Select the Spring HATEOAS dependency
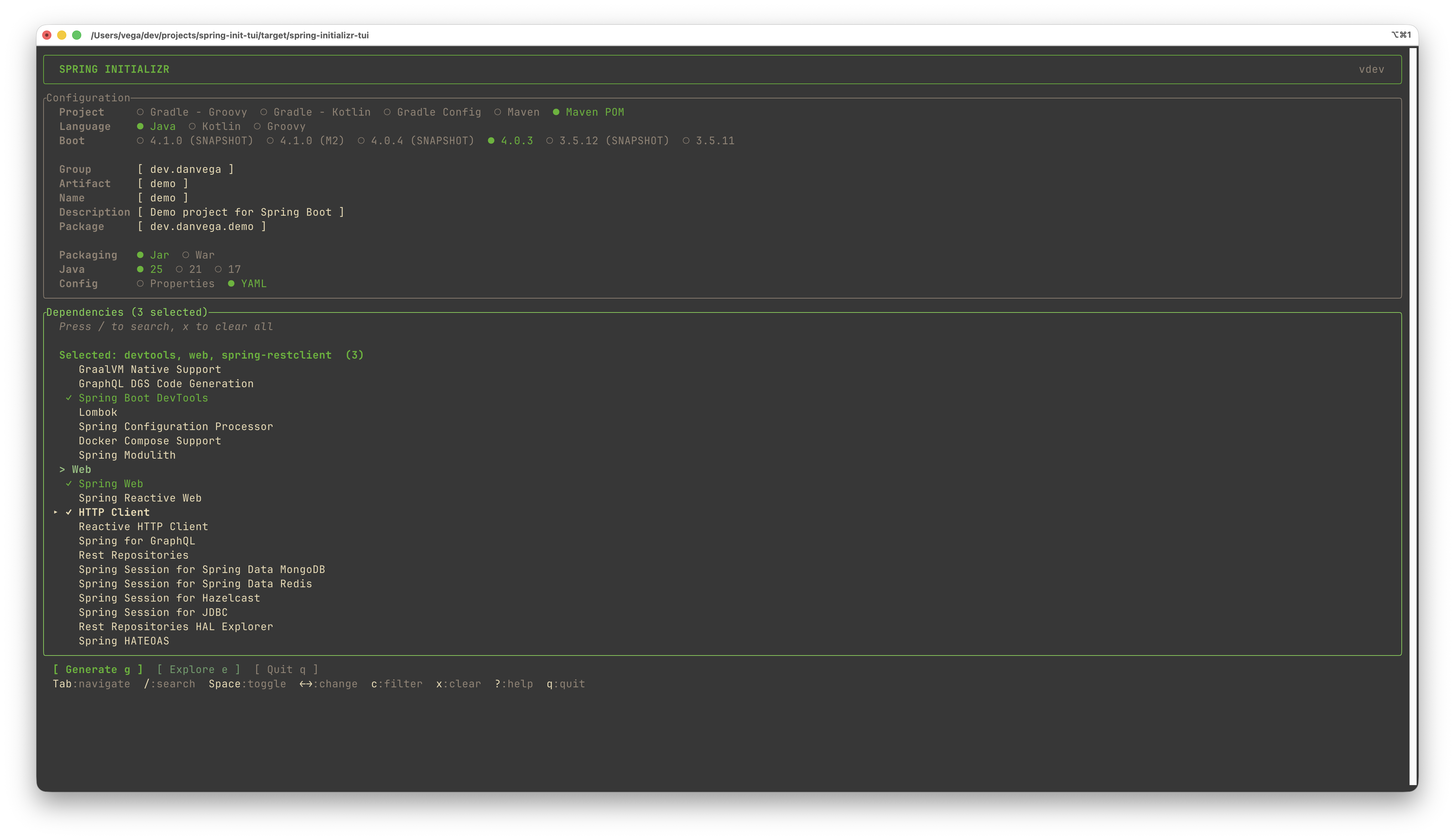This screenshot has height=840, width=1455. click(x=123, y=641)
